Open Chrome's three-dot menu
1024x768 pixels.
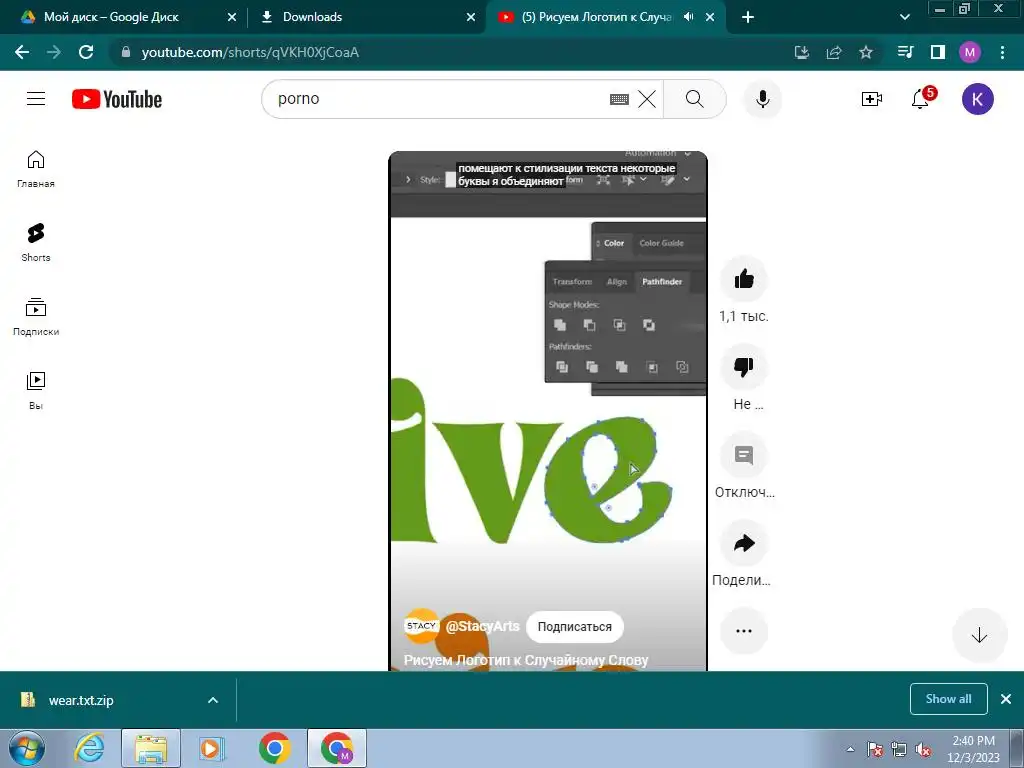coord(1002,52)
